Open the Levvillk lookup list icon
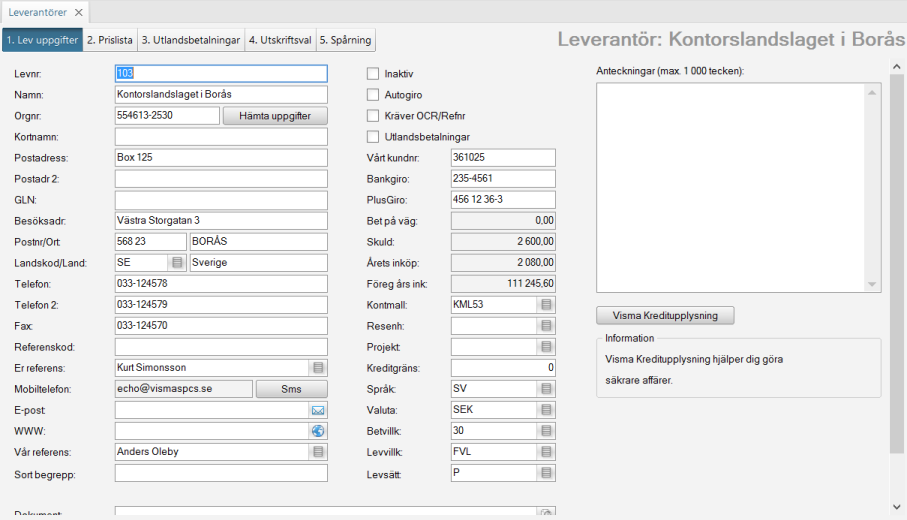Viewport: 907px width, 520px height. click(x=546, y=452)
